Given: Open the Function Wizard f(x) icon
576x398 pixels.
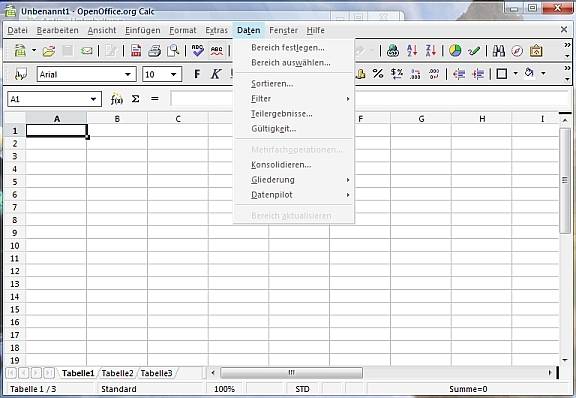Looking at the screenshot, I should coord(116,99).
